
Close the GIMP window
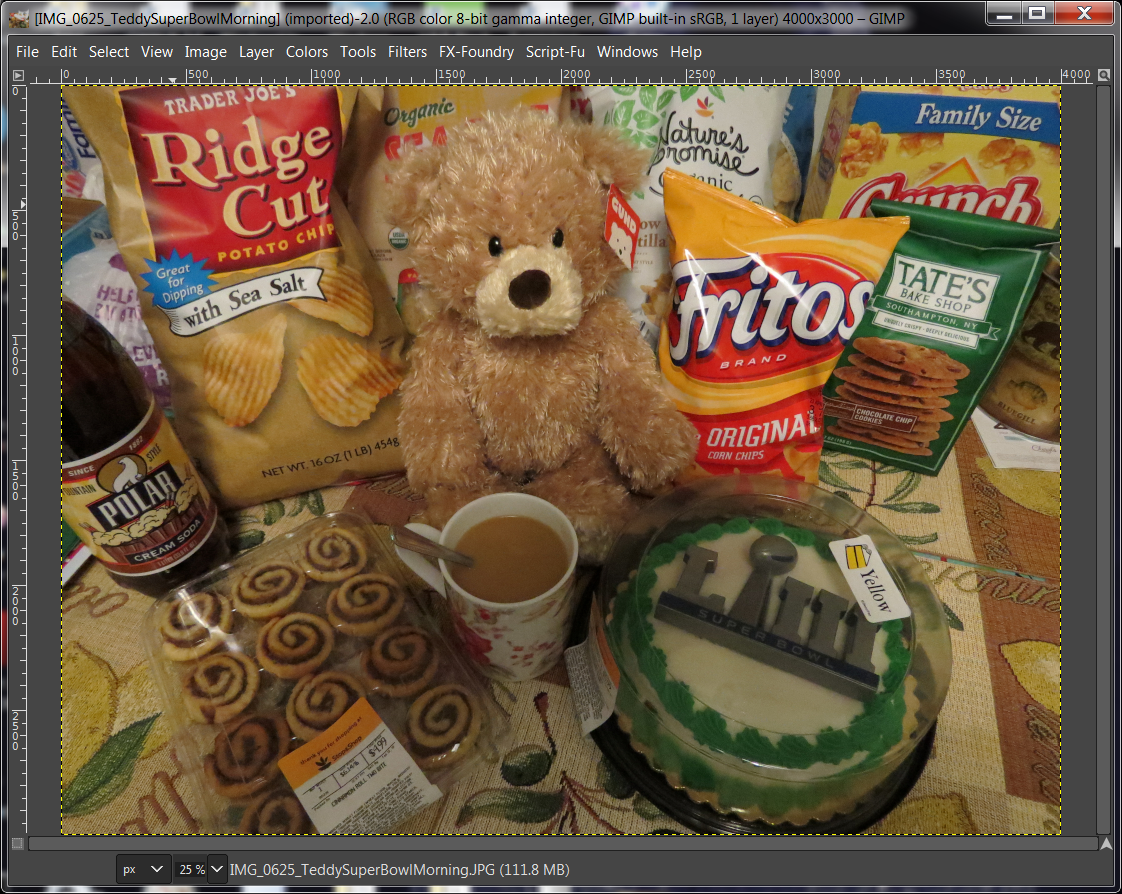(x=1084, y=14)
